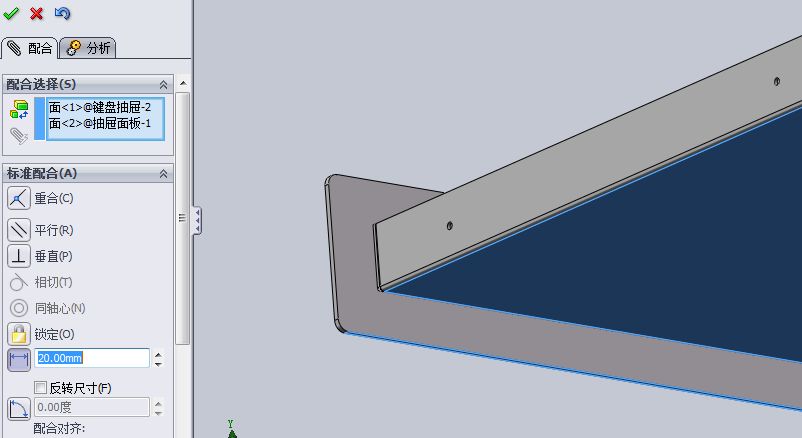Increase the distance value with up arrow

click(159, 354)
